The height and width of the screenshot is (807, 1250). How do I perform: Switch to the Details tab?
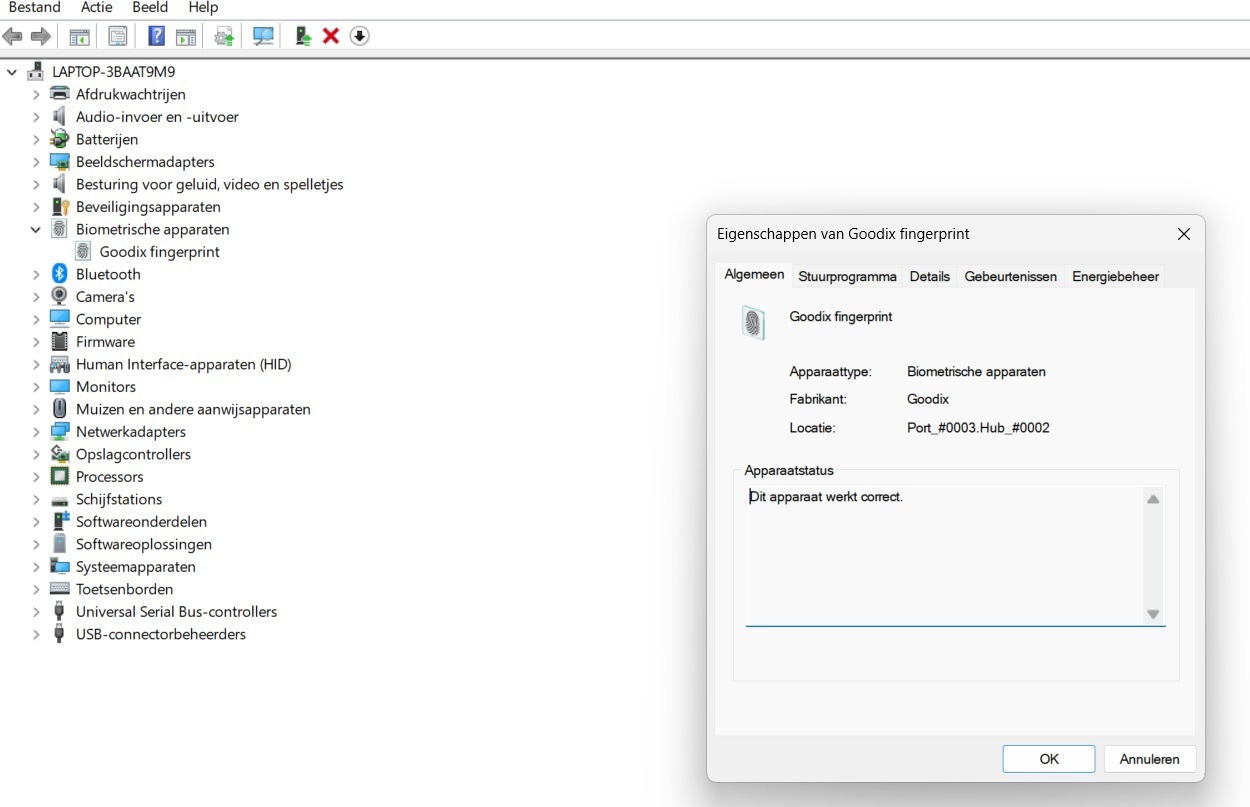(930, 276)
